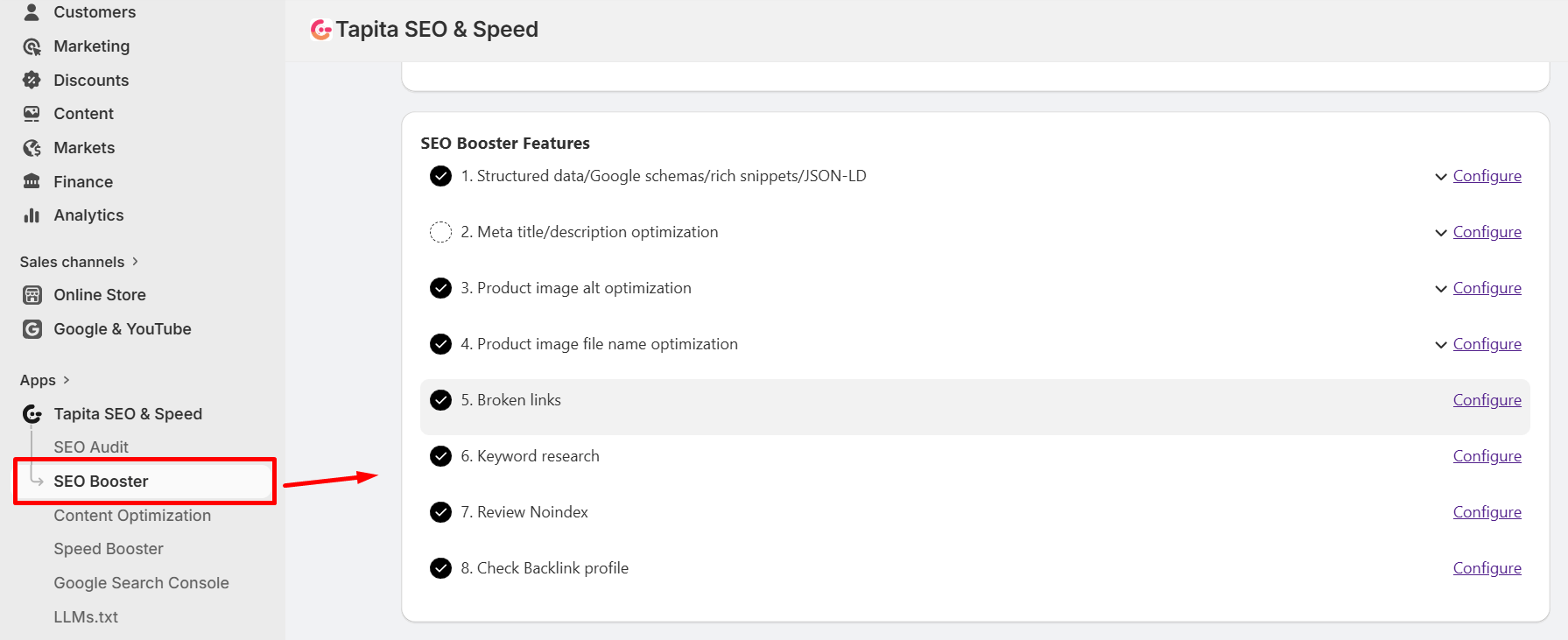Click Configure for Structured data
This screenshot has width=1568, height=640.
(1487, 176)
